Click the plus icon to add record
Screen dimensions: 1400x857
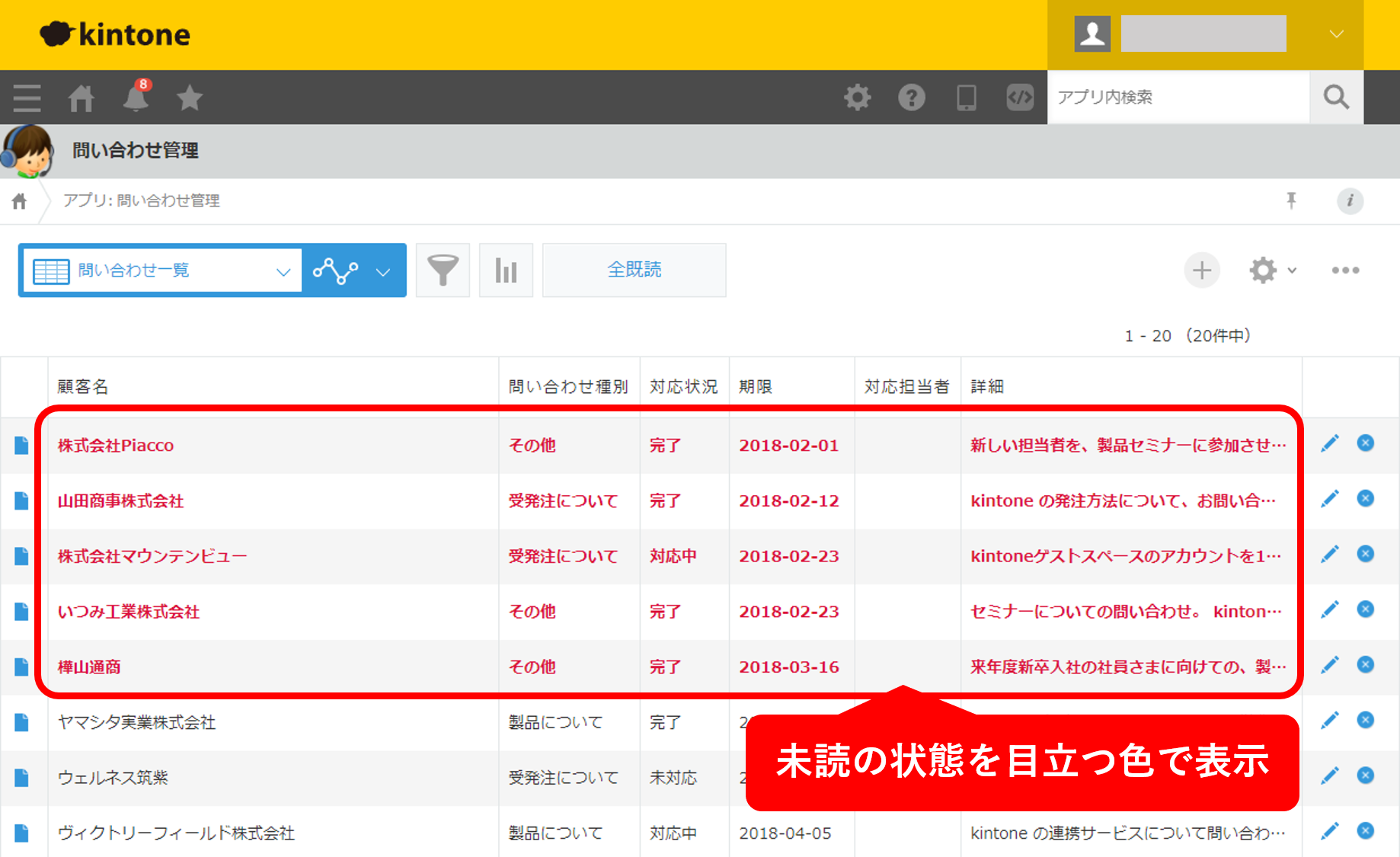click(x=1201, y=270)
